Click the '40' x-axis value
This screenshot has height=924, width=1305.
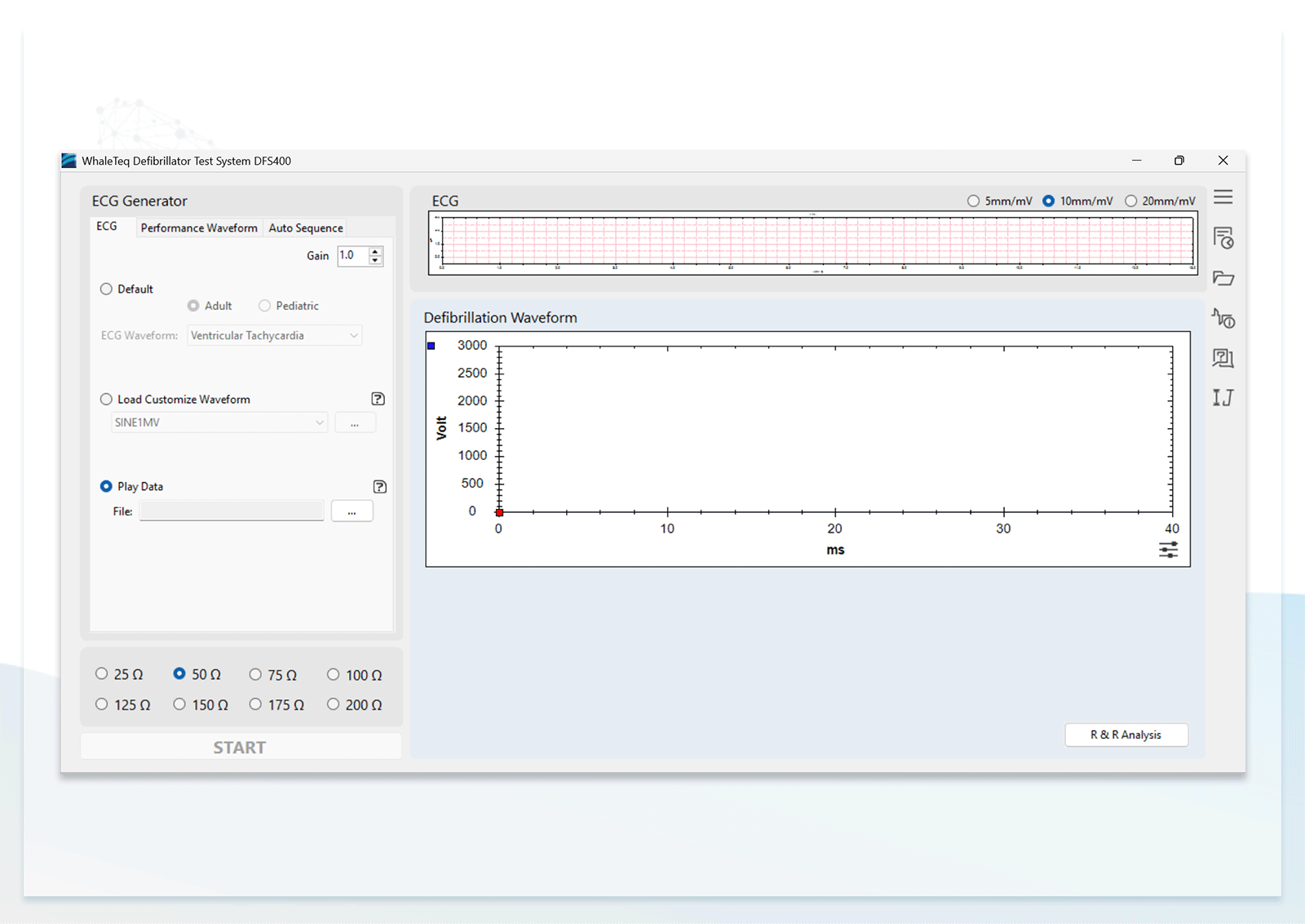[1172, 528]
